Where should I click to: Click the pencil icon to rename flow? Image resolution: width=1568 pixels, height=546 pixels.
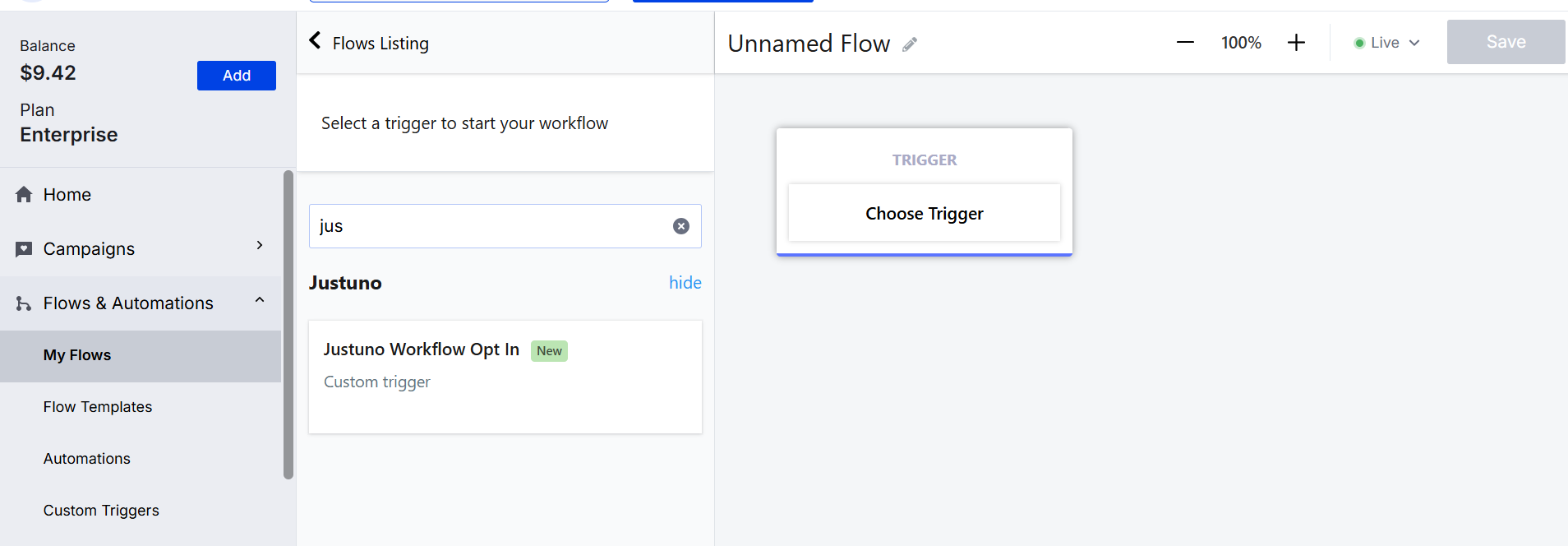click(909, 44)
